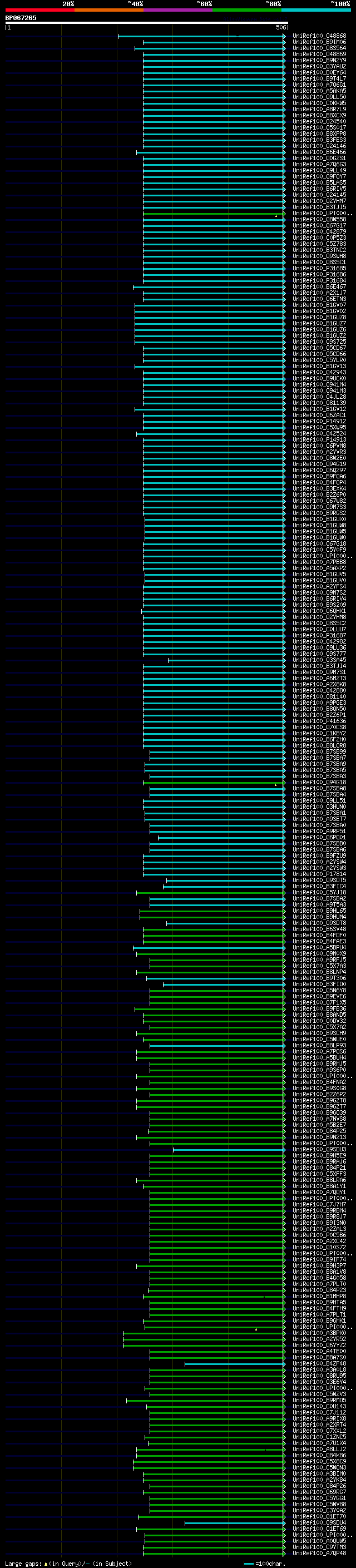The image size is (356, 1568).
Task: Select the UniRef100_P14912 label
Action: click(x=319, y=421)
